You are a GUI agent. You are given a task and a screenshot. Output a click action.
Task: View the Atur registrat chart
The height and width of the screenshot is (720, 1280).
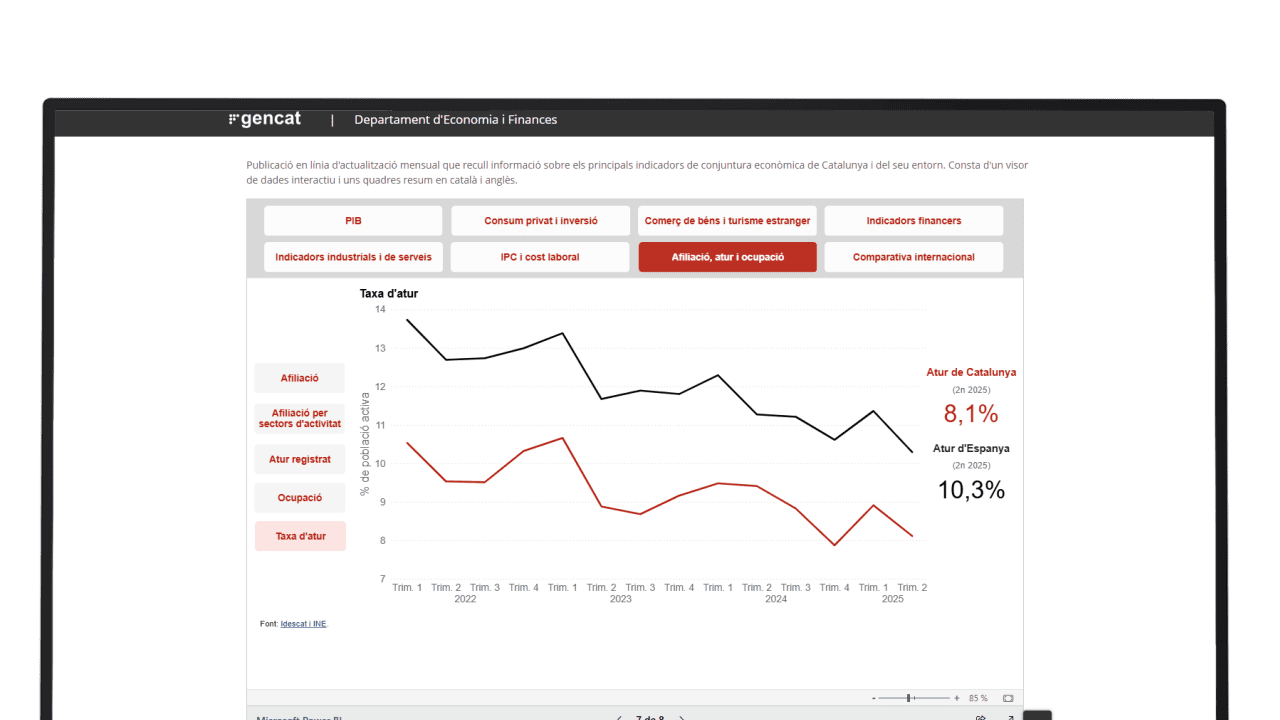[x=299, y=459]
